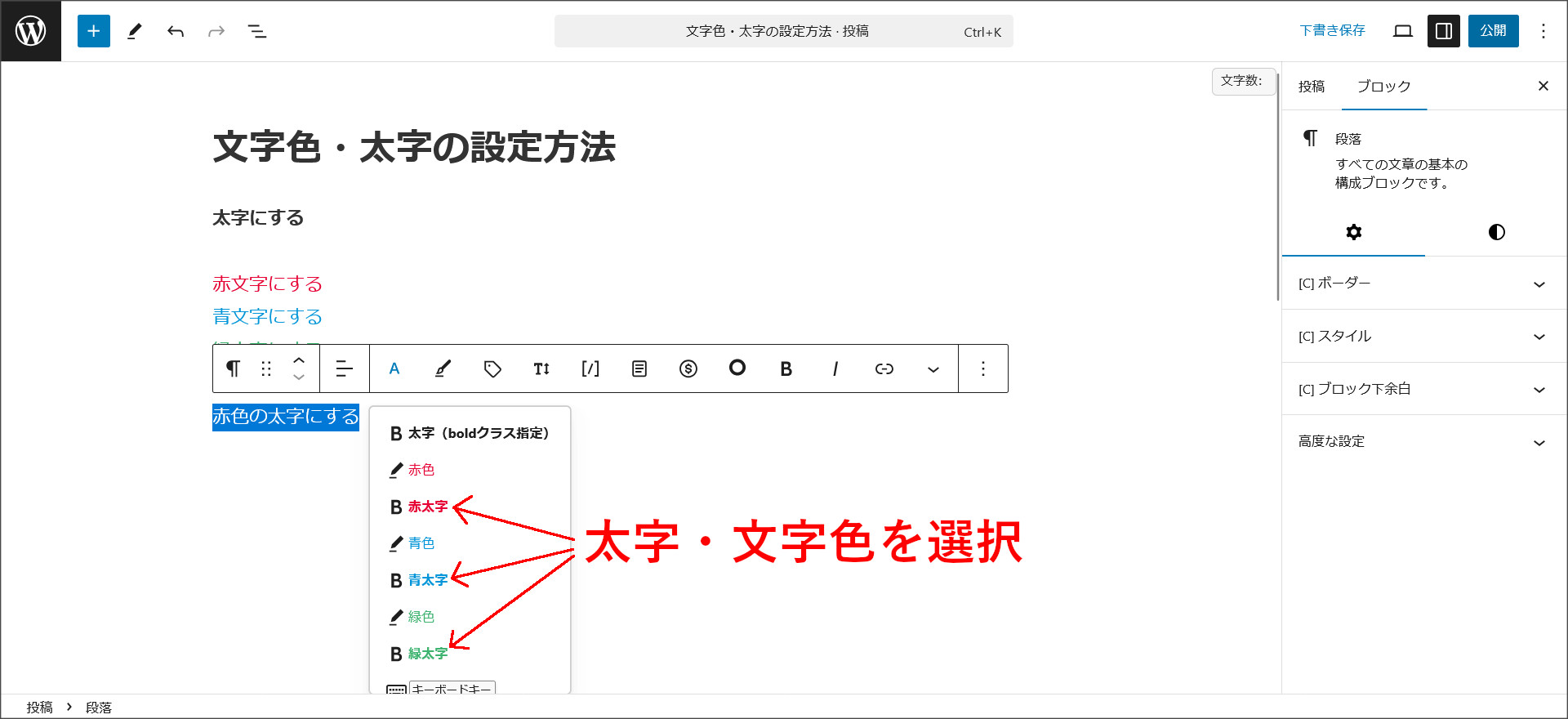Close the settings sidebar with X
The height and width of the screenshot is (719, 1568).
1543,86
